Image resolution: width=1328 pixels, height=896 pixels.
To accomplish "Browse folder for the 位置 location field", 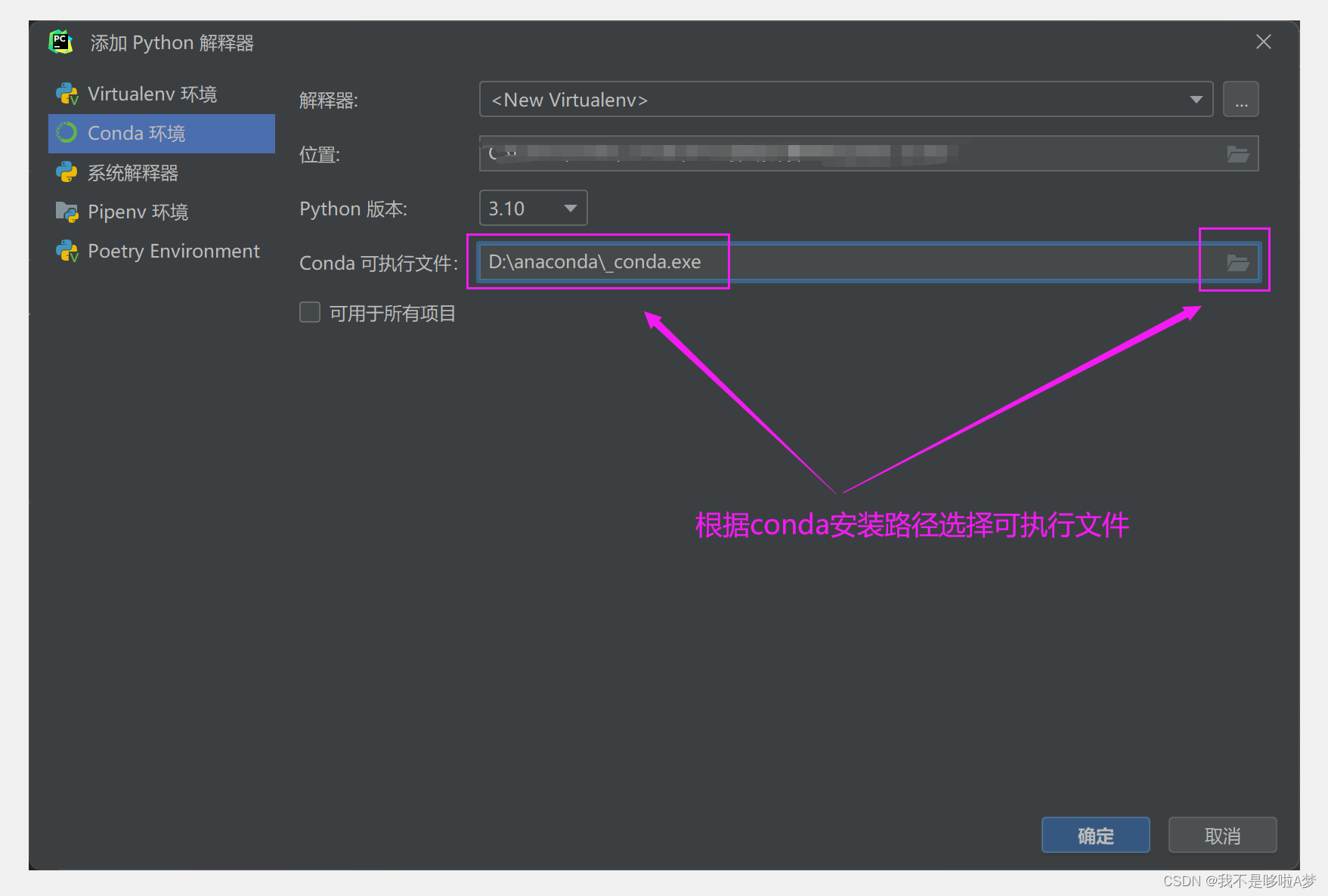I will coord(1237,154).
